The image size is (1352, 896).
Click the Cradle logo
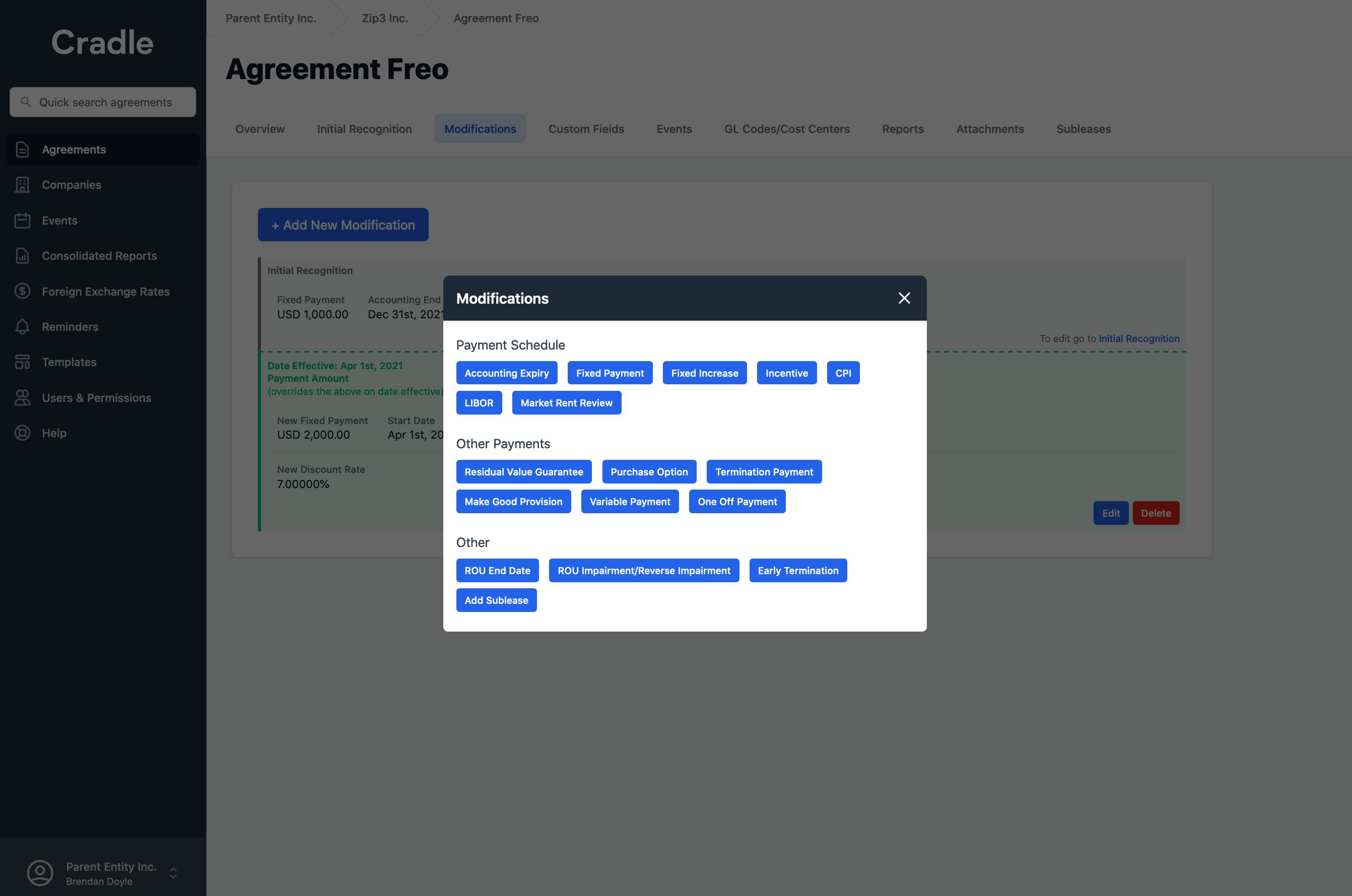103,42
